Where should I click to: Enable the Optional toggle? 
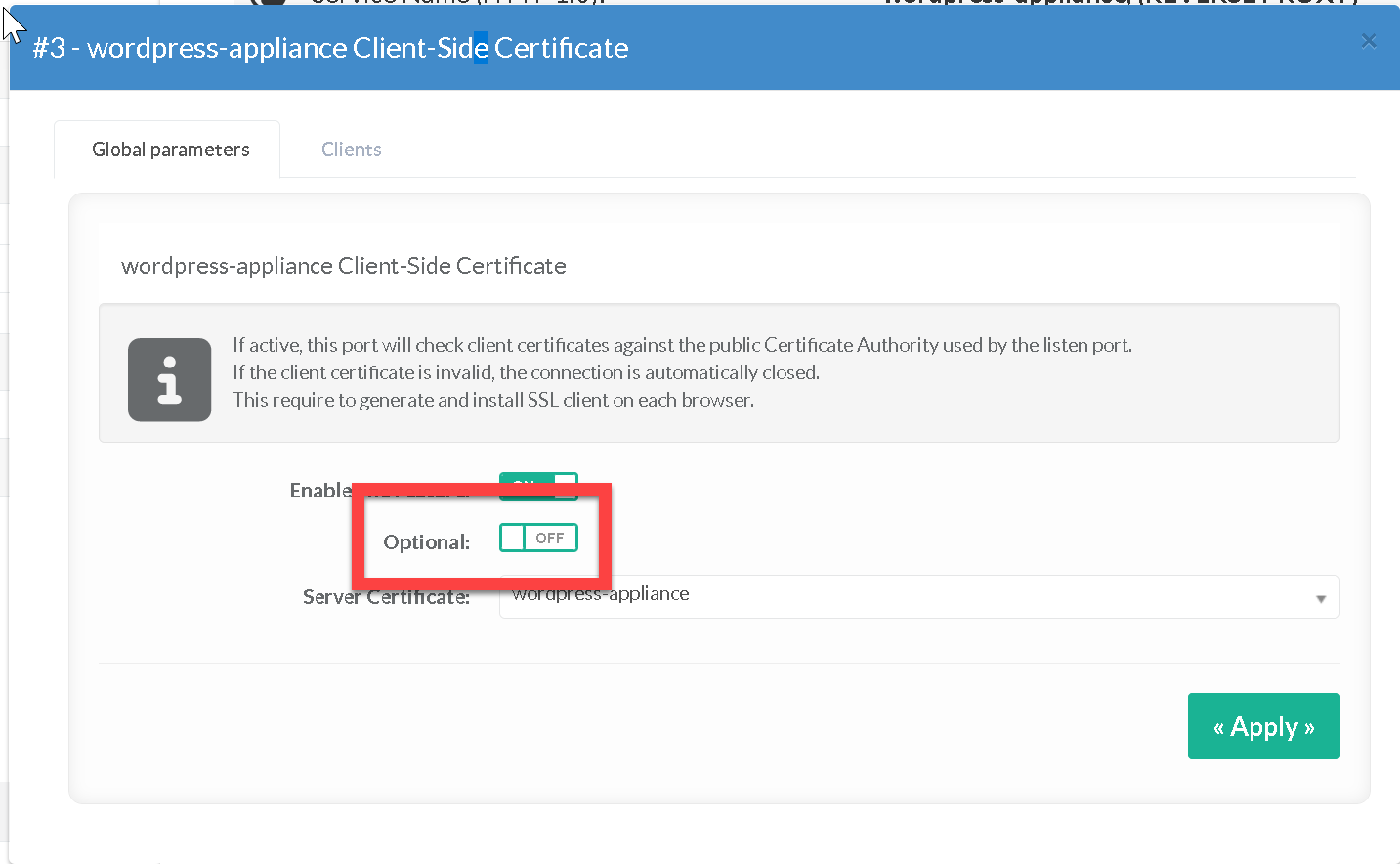(538, 538)
